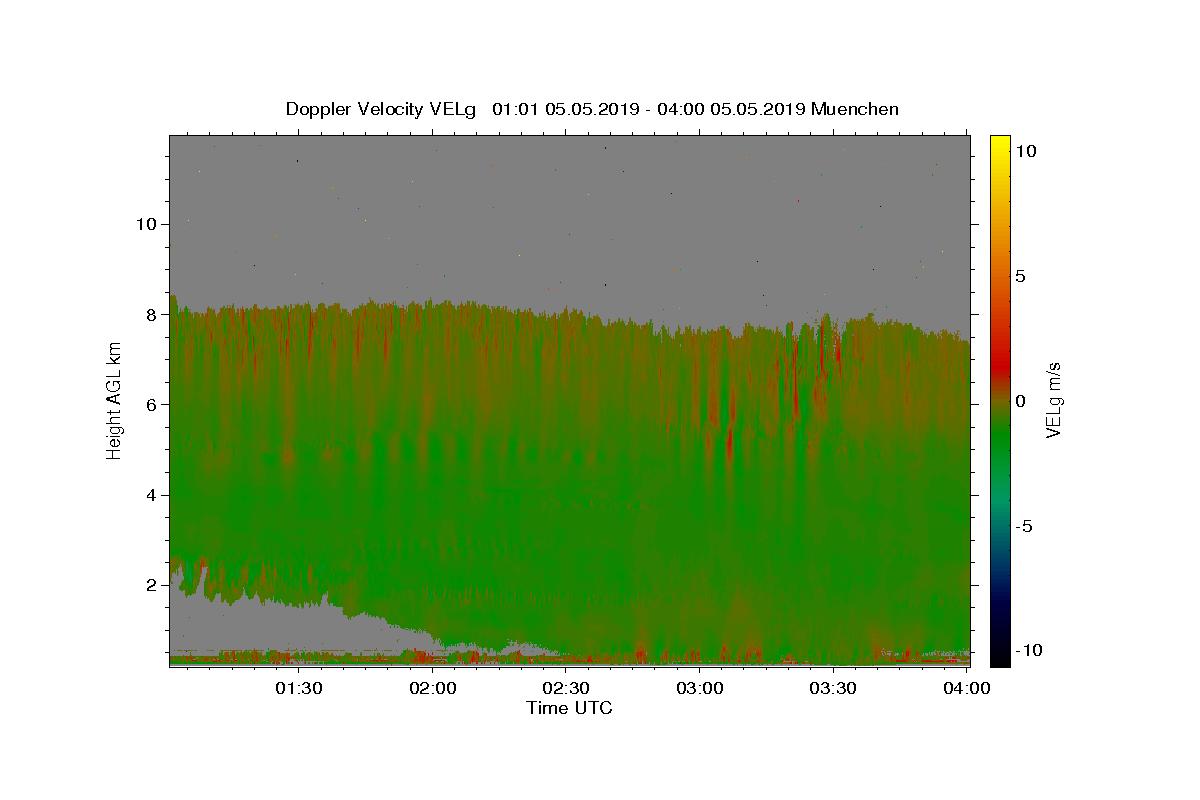Click the 02:00 time tick label

point(433,688)
